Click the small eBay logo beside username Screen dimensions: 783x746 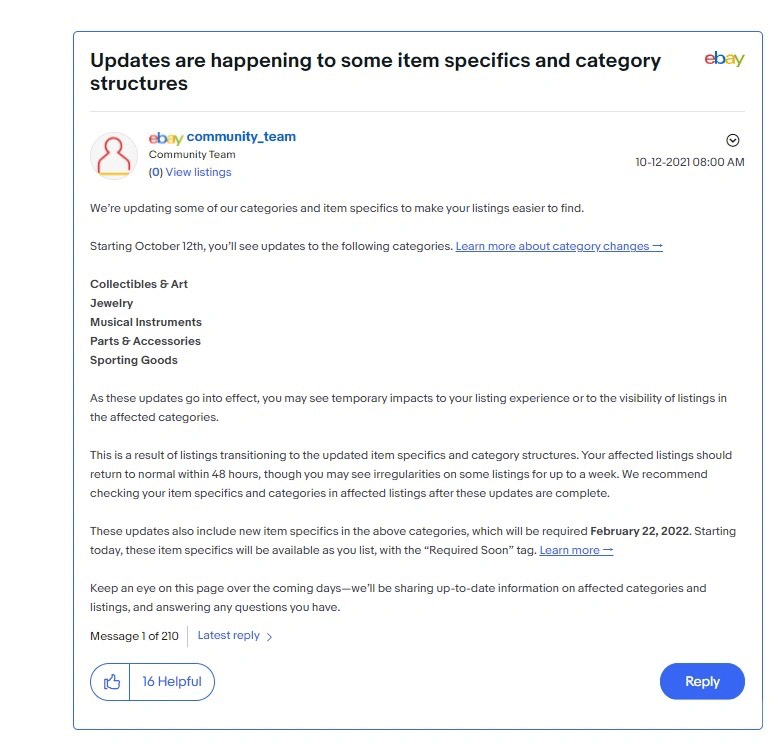pos(166,138)
